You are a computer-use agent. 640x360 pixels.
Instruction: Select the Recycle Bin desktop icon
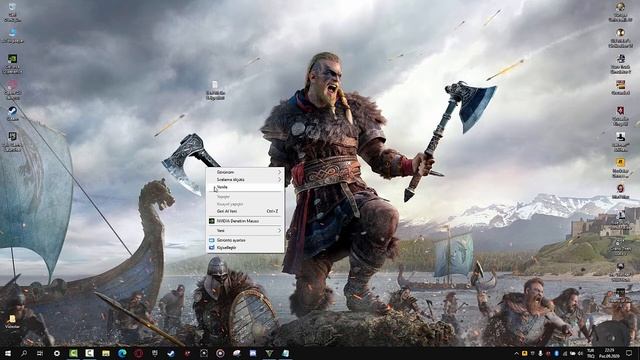[12, 11]
